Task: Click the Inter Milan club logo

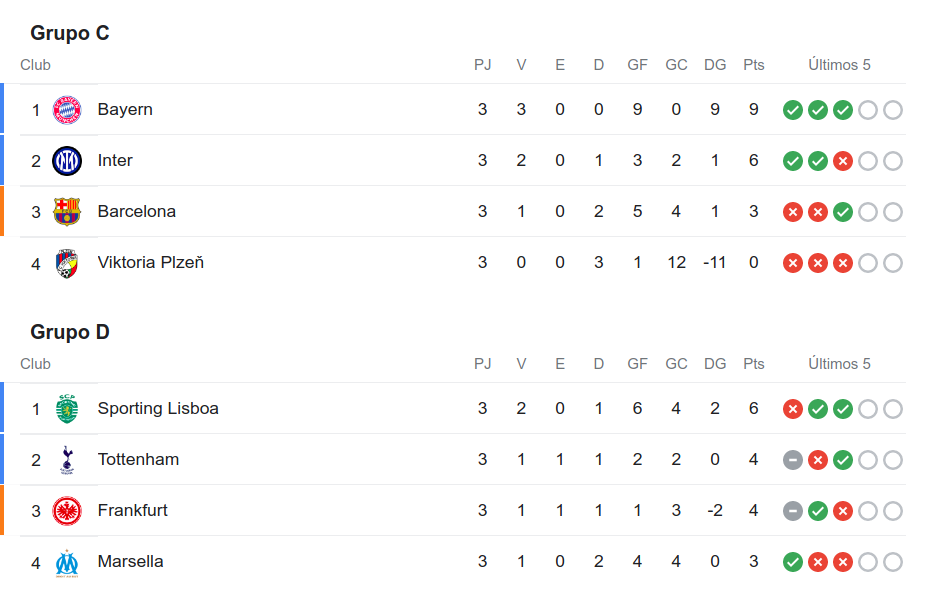Action: coord(67,161)
